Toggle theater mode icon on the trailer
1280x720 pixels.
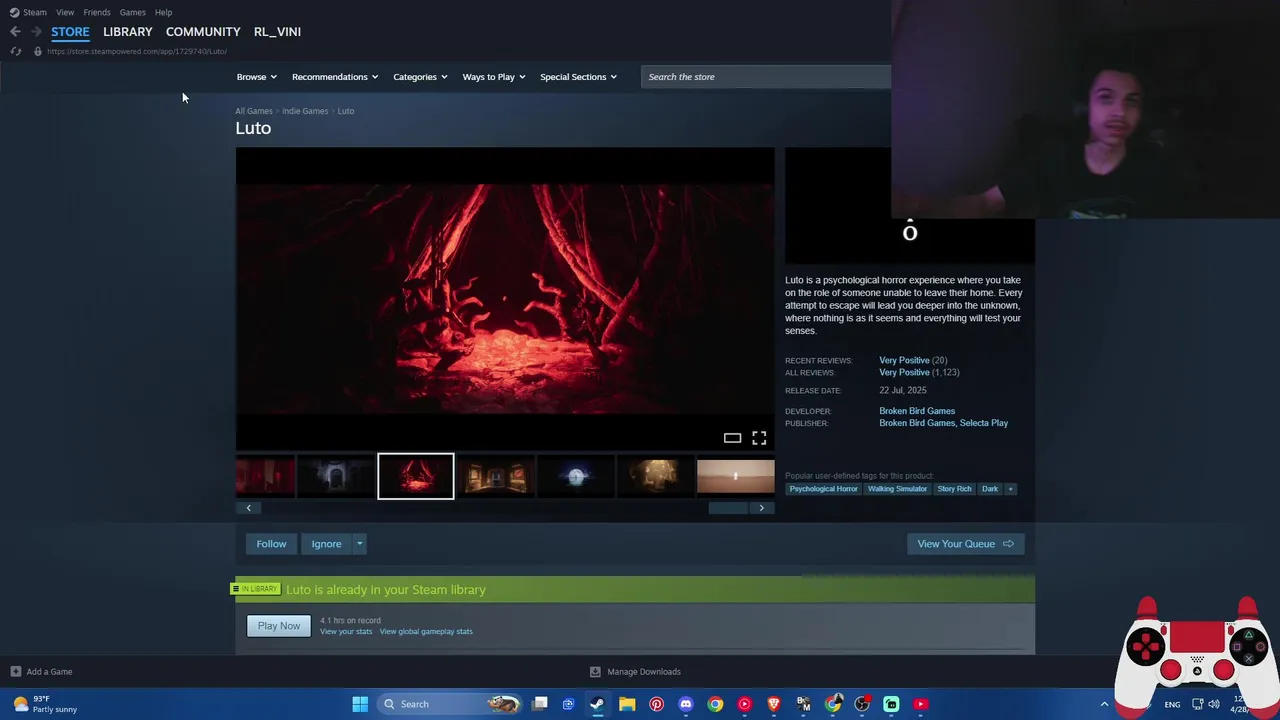[x=732, y=438]
